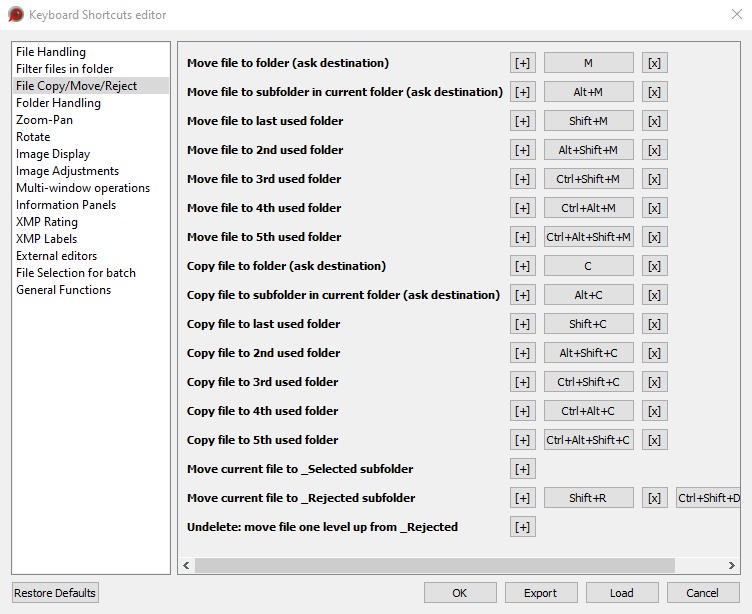Delete the Ctrl+Alt+Shift+C shortcut with [x]

pyautogui.click(x=654, y=440)
